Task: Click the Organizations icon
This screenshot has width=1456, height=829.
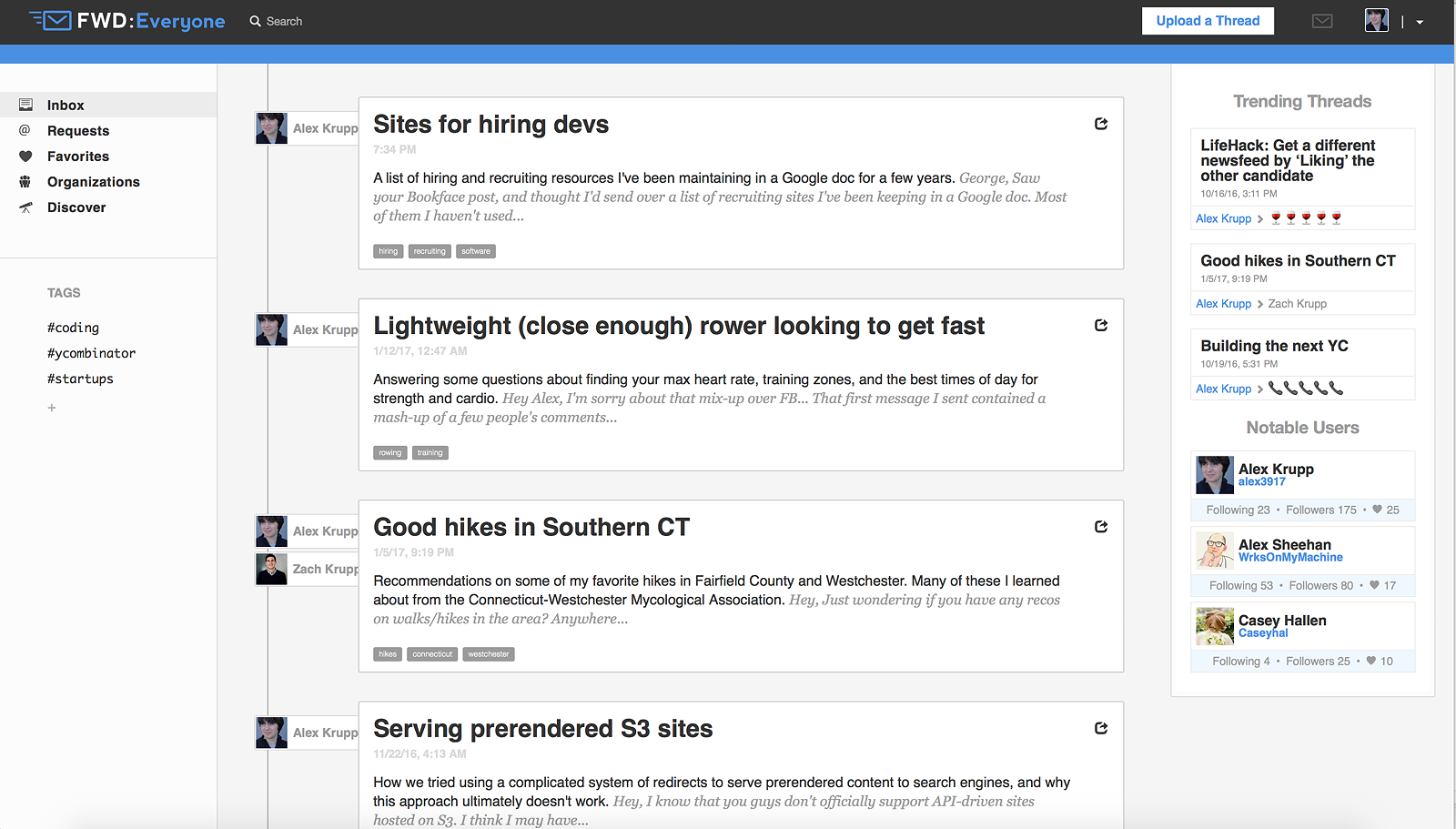Action: click(x=25, y=181)
